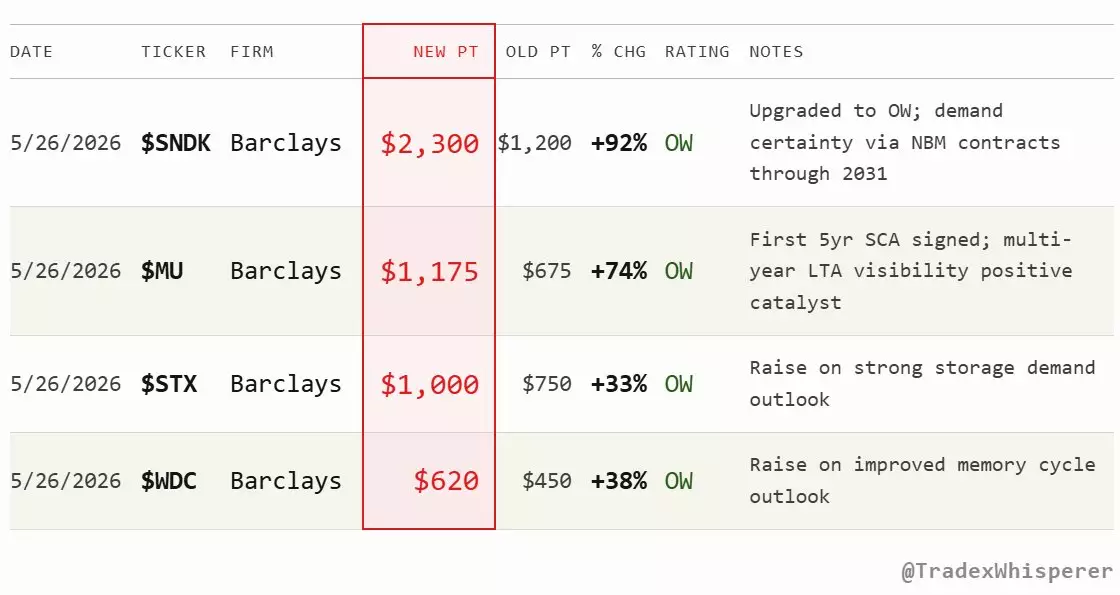Click the $620 new price target
The image size is (1120, 595).
[446, 481]
